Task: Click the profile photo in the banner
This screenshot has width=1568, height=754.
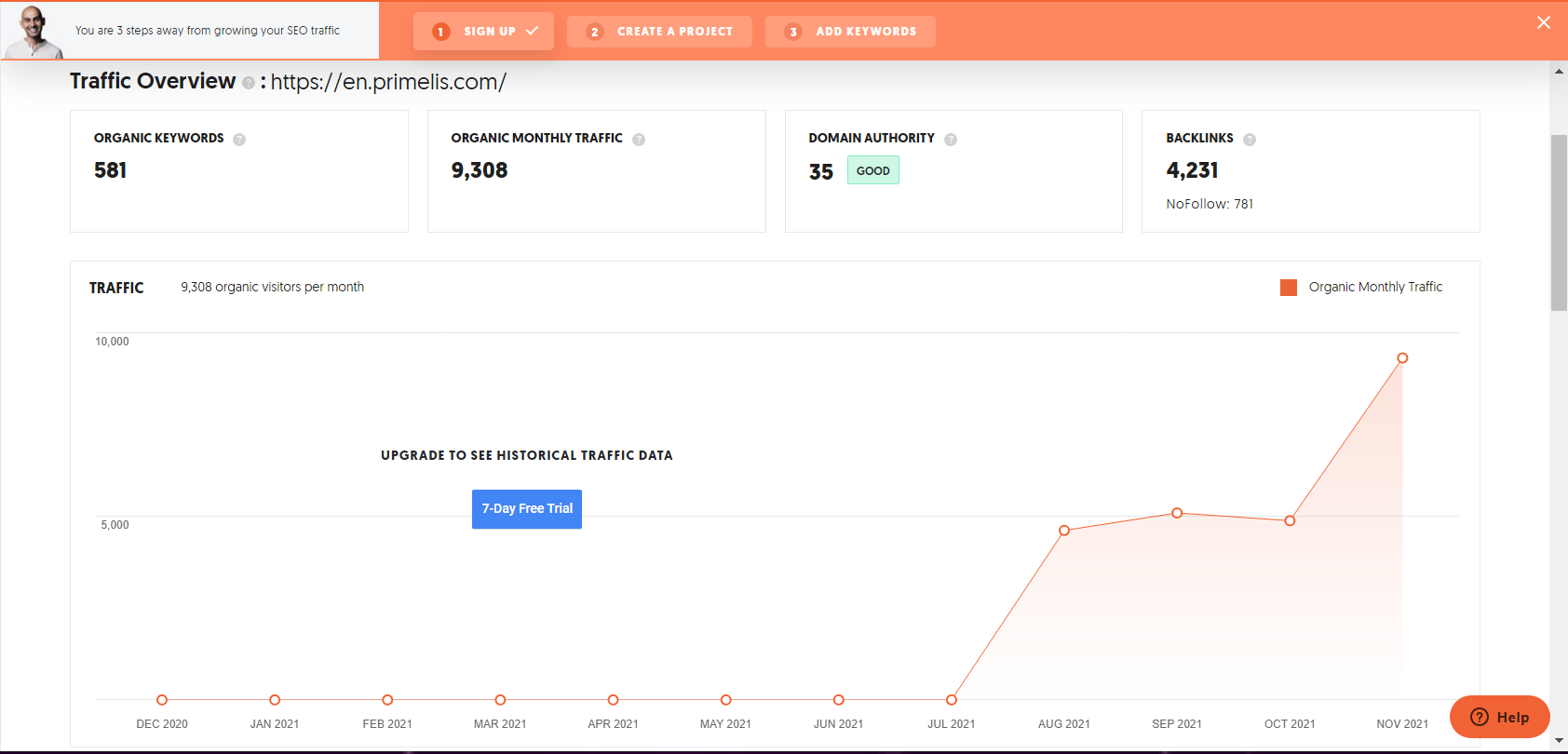Action: coord(33,32)
